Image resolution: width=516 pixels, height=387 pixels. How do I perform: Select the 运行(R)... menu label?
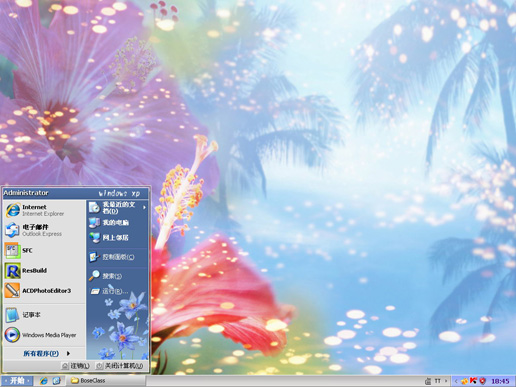(x=115, y=291)
